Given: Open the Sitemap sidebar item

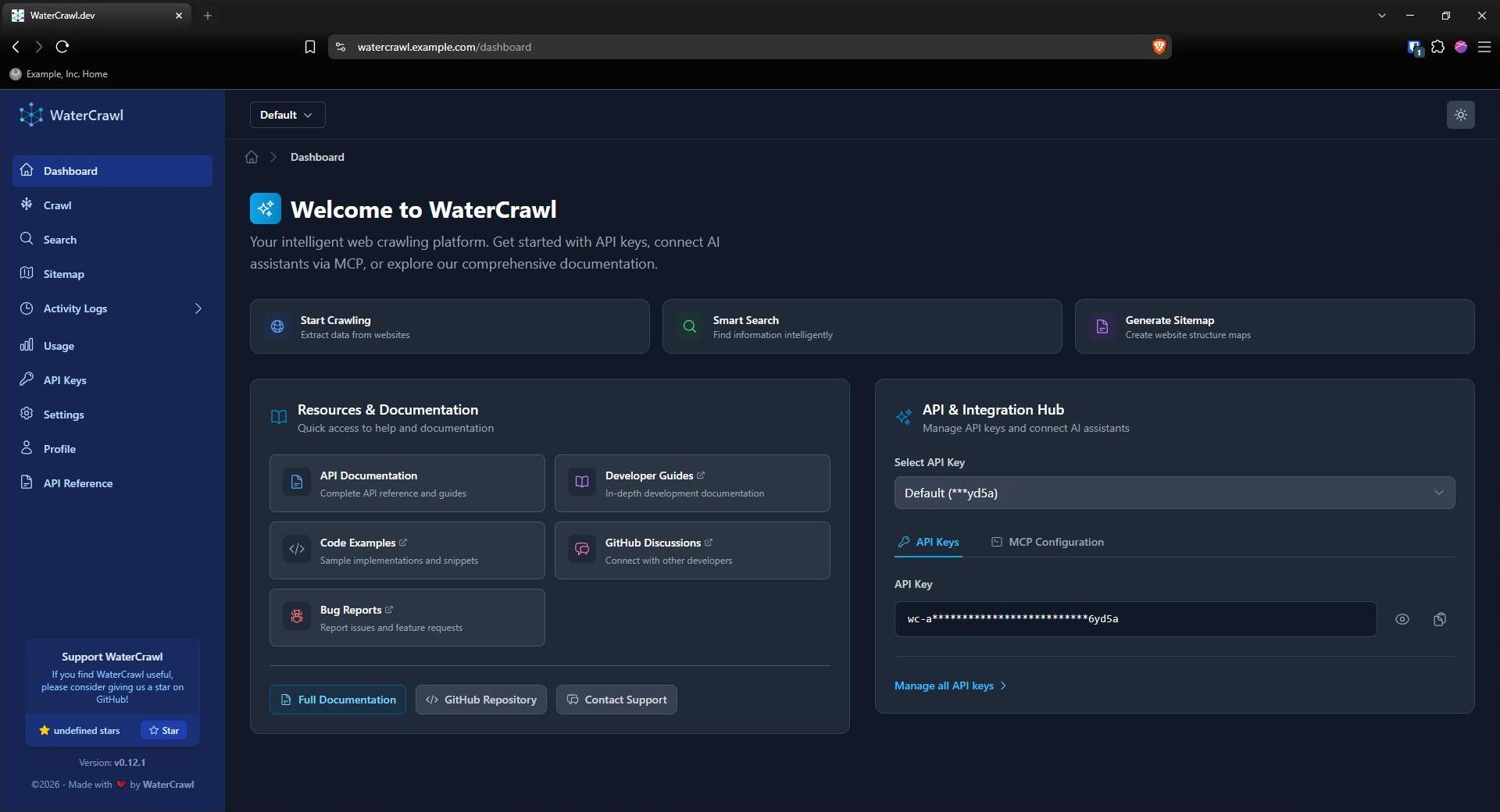Looking at the screenshot, I should click(112, 274).
